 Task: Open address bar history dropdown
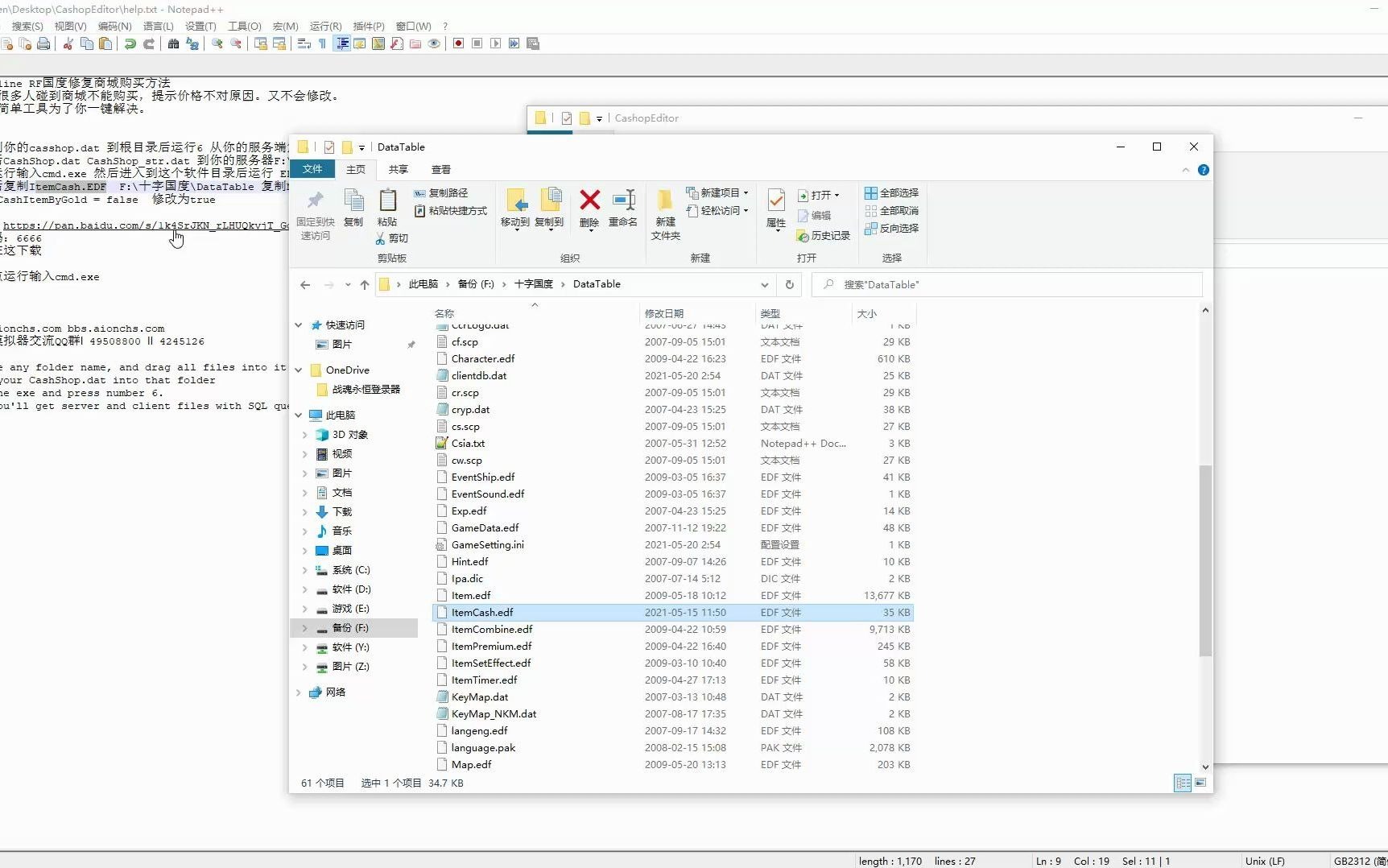tap(764, 284)
